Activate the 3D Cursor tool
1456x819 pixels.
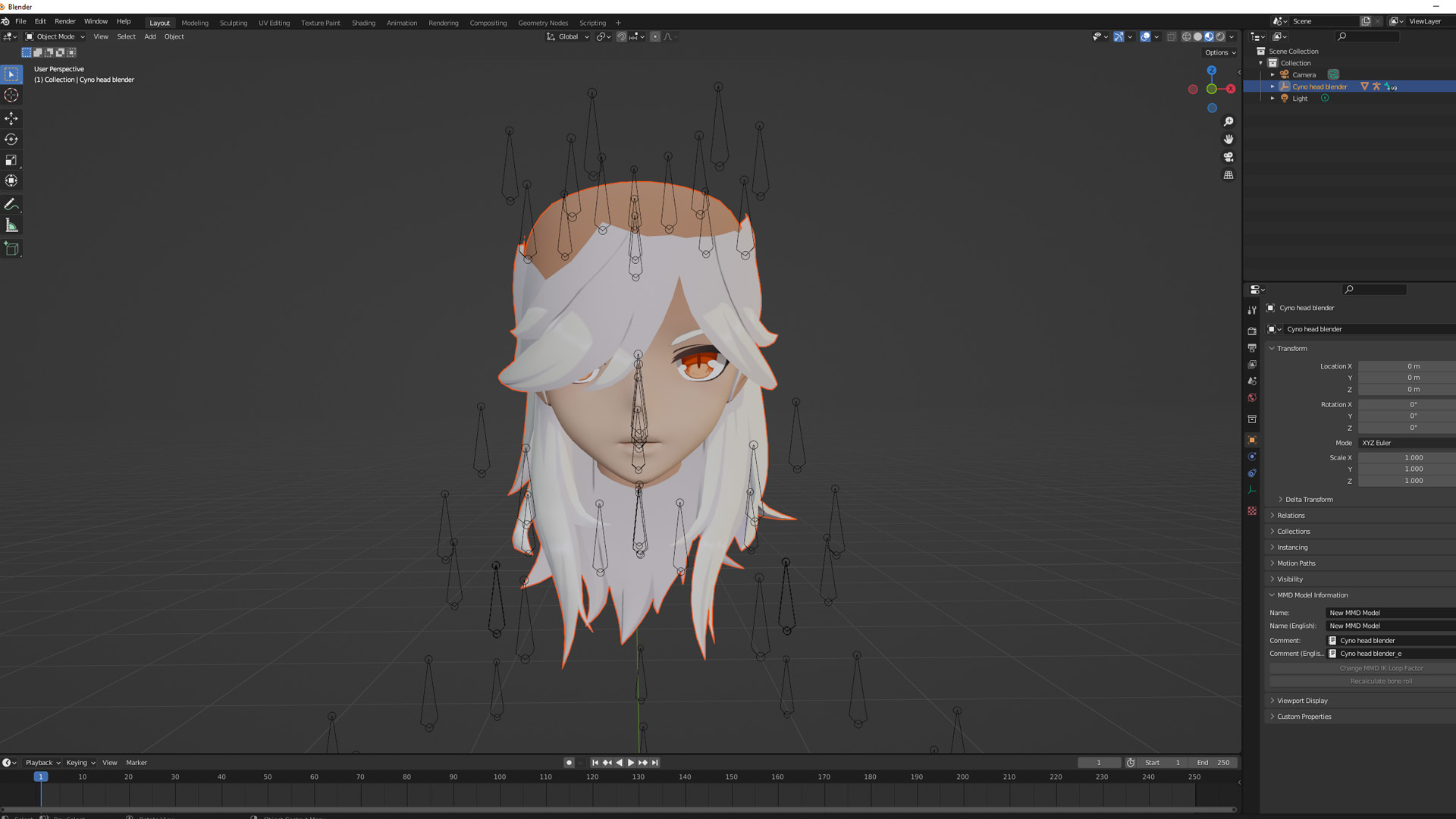11,96
